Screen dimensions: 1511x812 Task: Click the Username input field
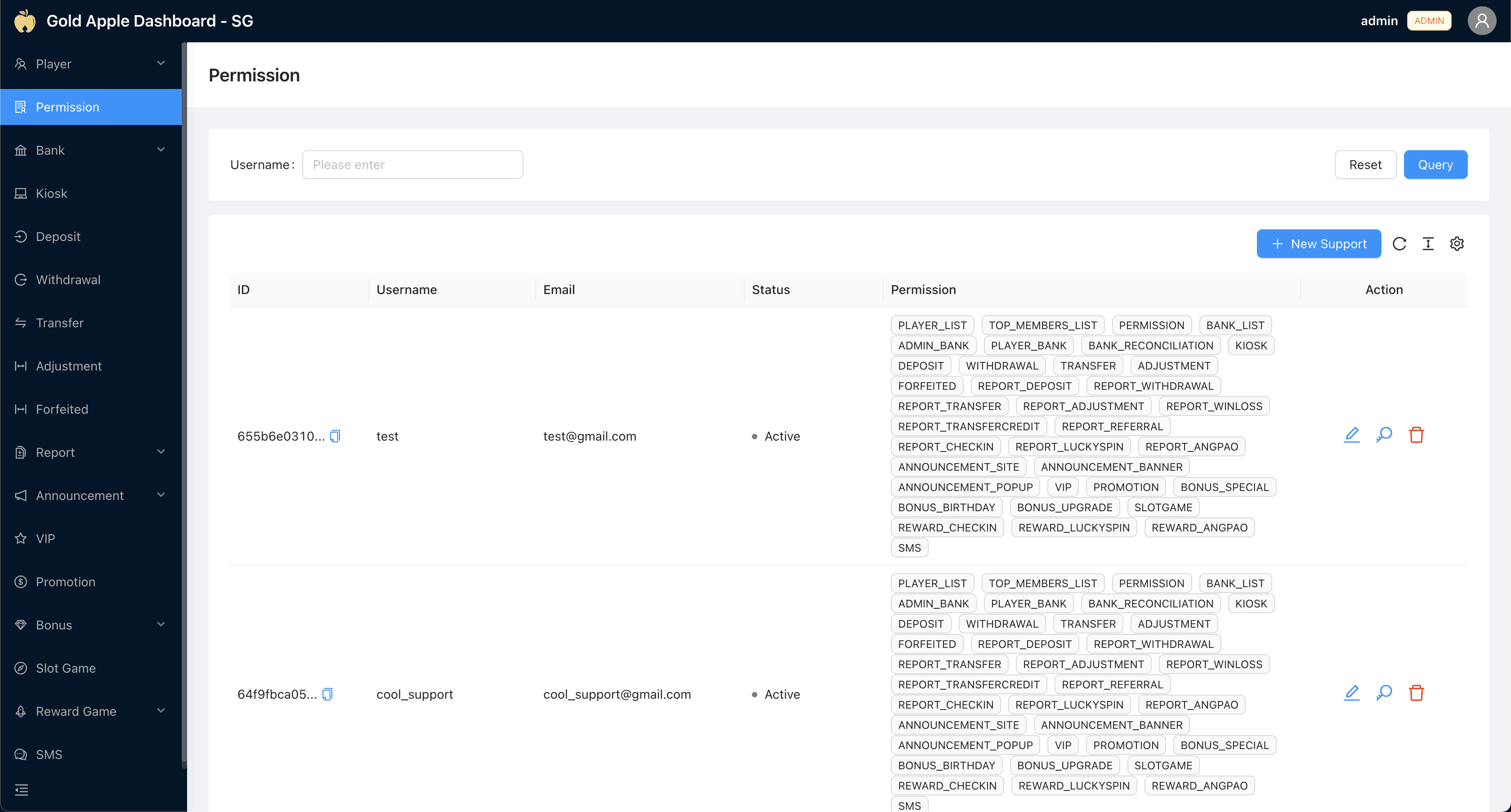412,164
